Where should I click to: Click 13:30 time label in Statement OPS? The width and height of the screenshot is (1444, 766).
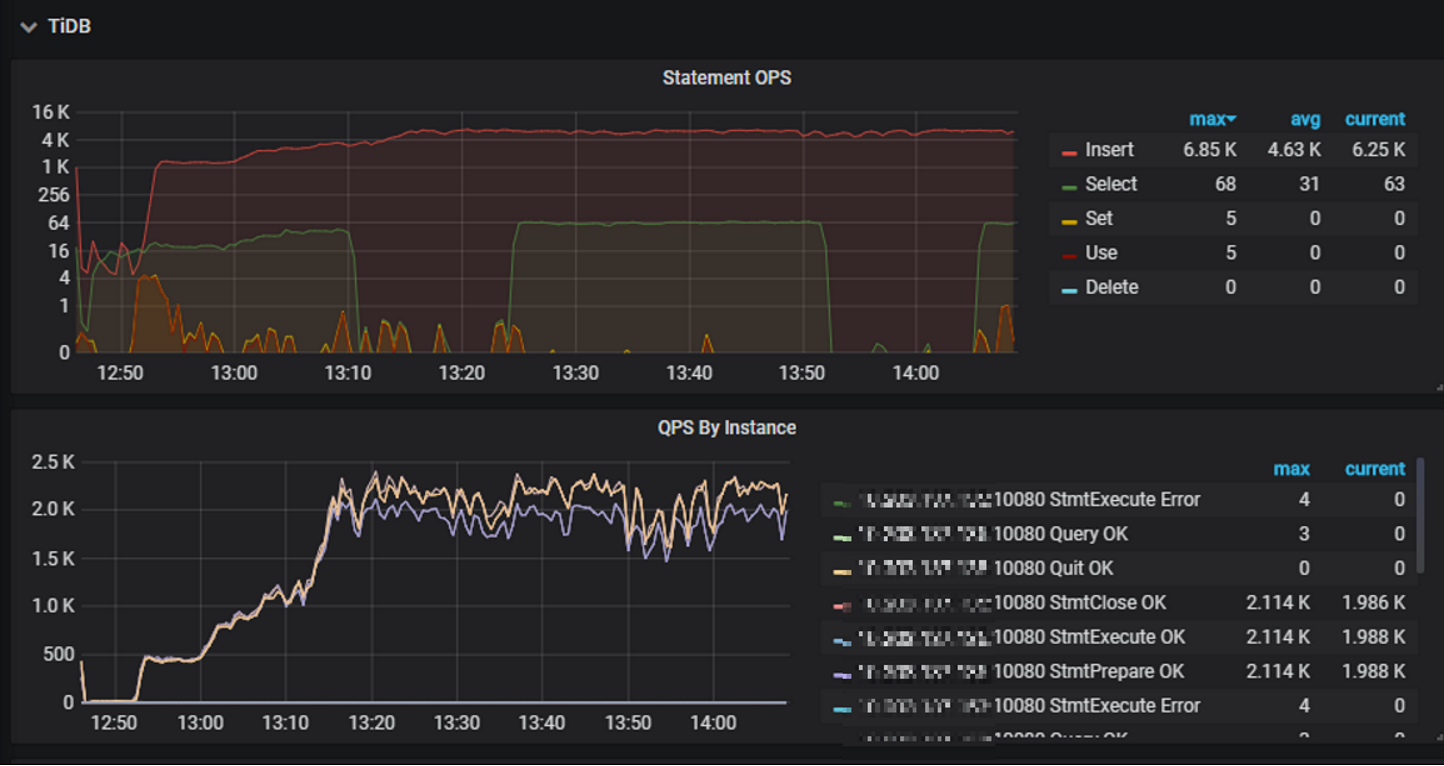575,373
